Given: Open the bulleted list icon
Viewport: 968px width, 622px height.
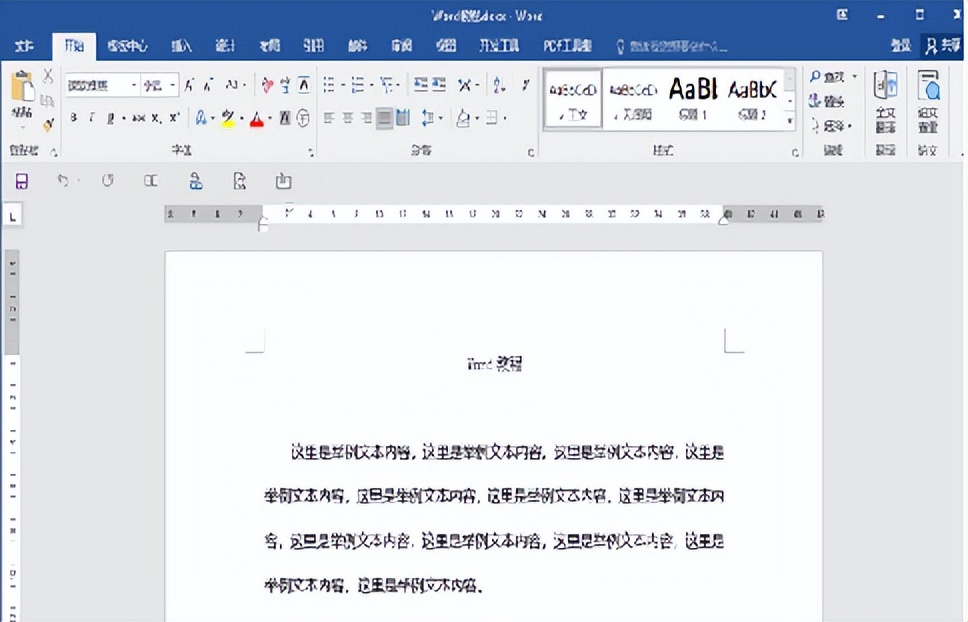Looking at the screenshot, I should [330, 84].
